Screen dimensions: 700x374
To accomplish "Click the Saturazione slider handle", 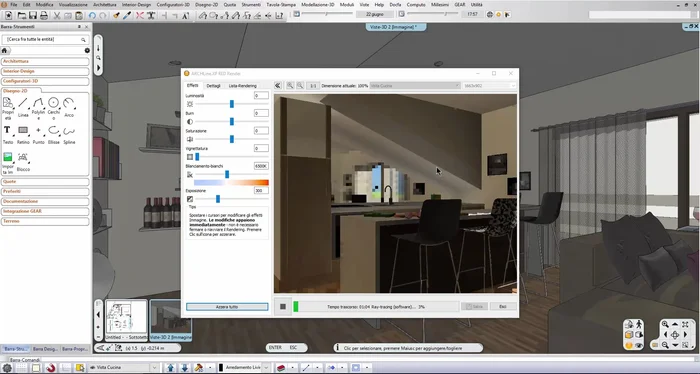I will coord(232,139).
